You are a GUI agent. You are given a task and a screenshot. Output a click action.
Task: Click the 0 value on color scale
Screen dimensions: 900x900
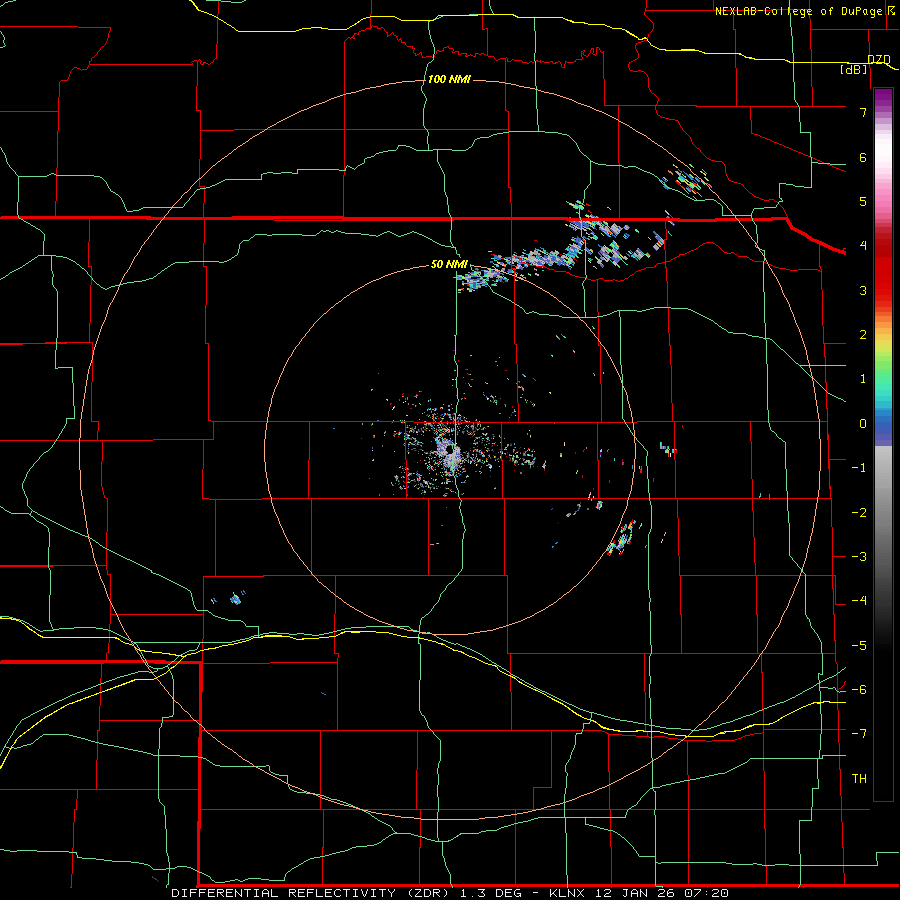(863, 424)
